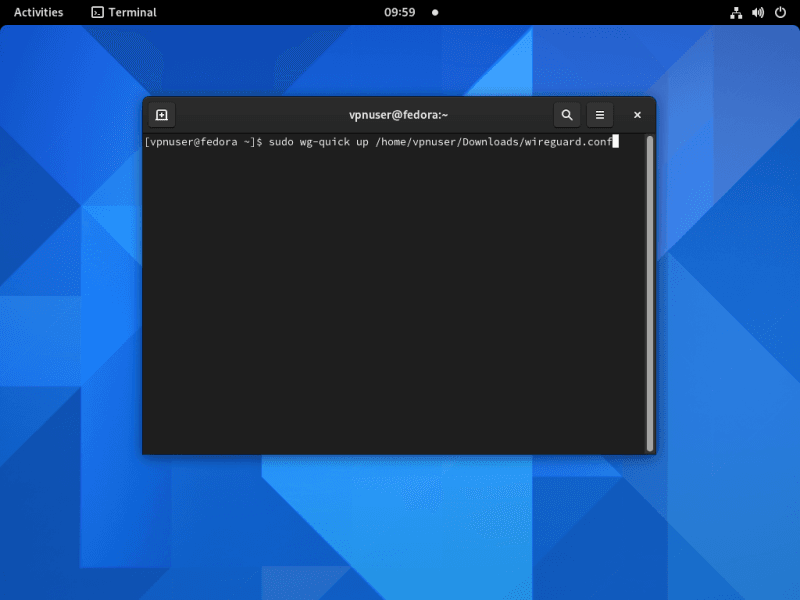This screenshot has width=800, height=600.
Task: Click the word sudo in the command
Action: 281,142
